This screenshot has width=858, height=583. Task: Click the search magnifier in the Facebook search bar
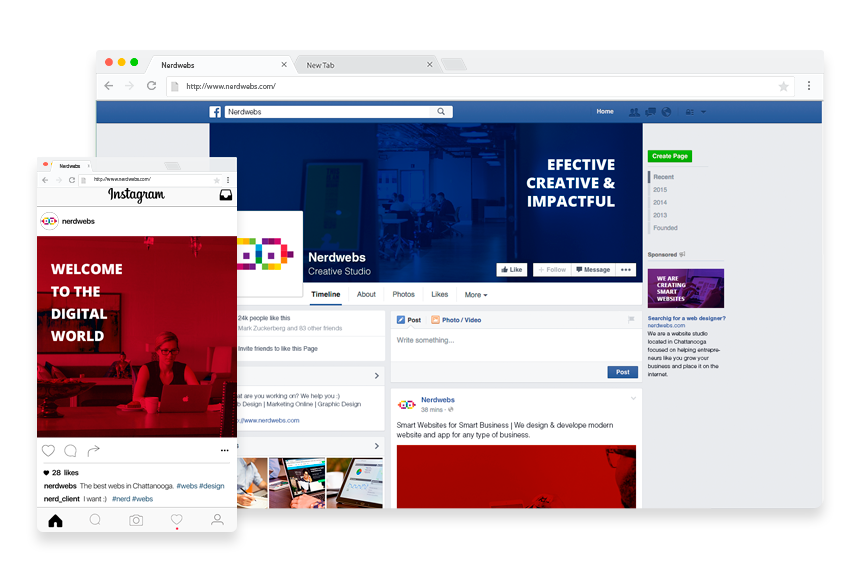441,112
